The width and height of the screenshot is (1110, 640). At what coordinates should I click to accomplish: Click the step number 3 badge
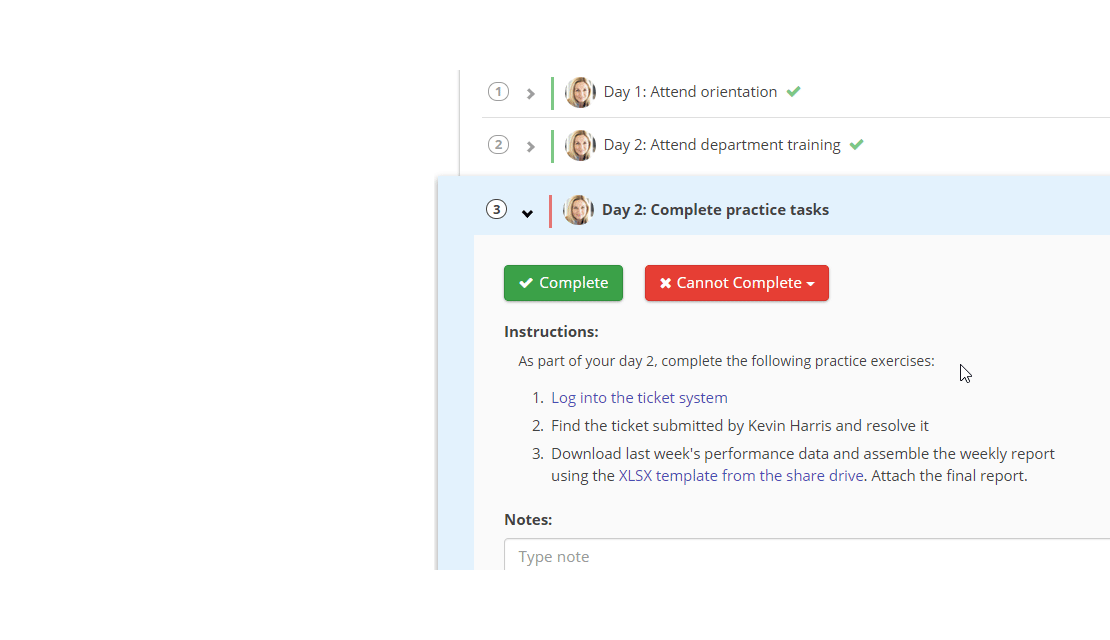tap(496, 210)
